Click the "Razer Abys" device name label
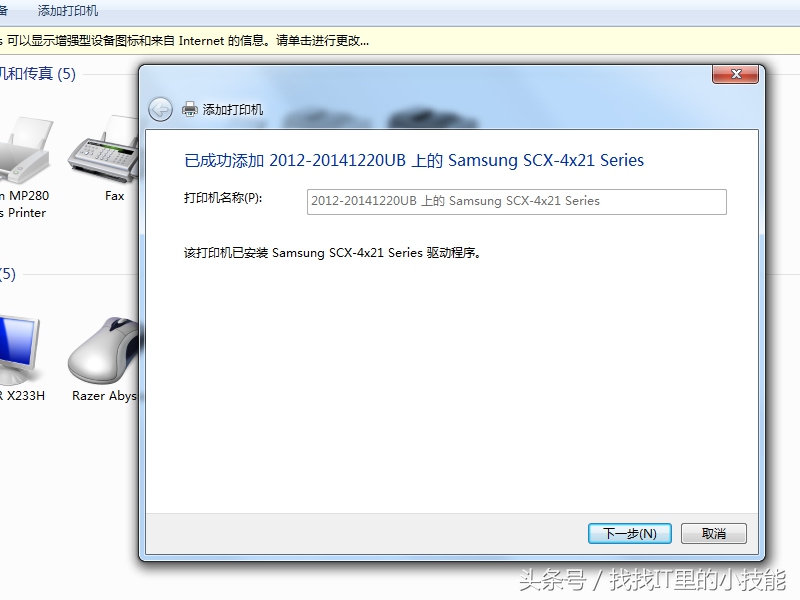 (105, 396)
